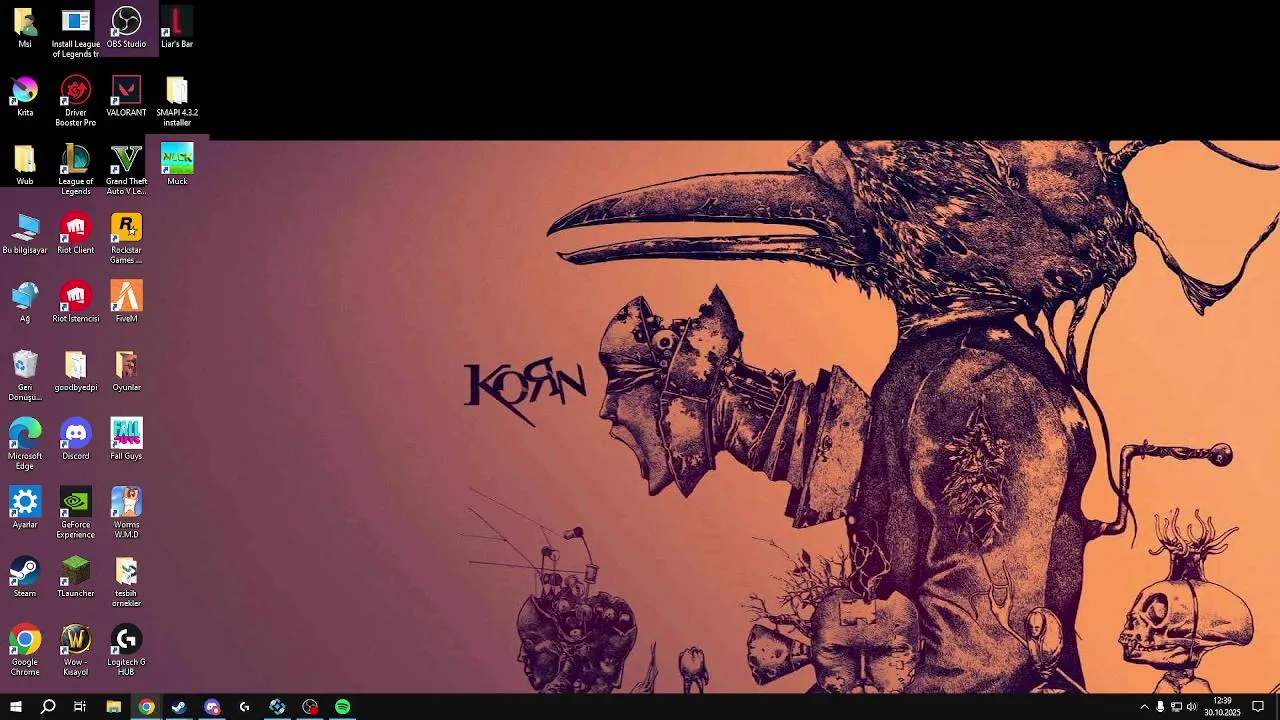Open the Windows Start menu
This screenshot has width=1280, height=720.
[16, 707]
